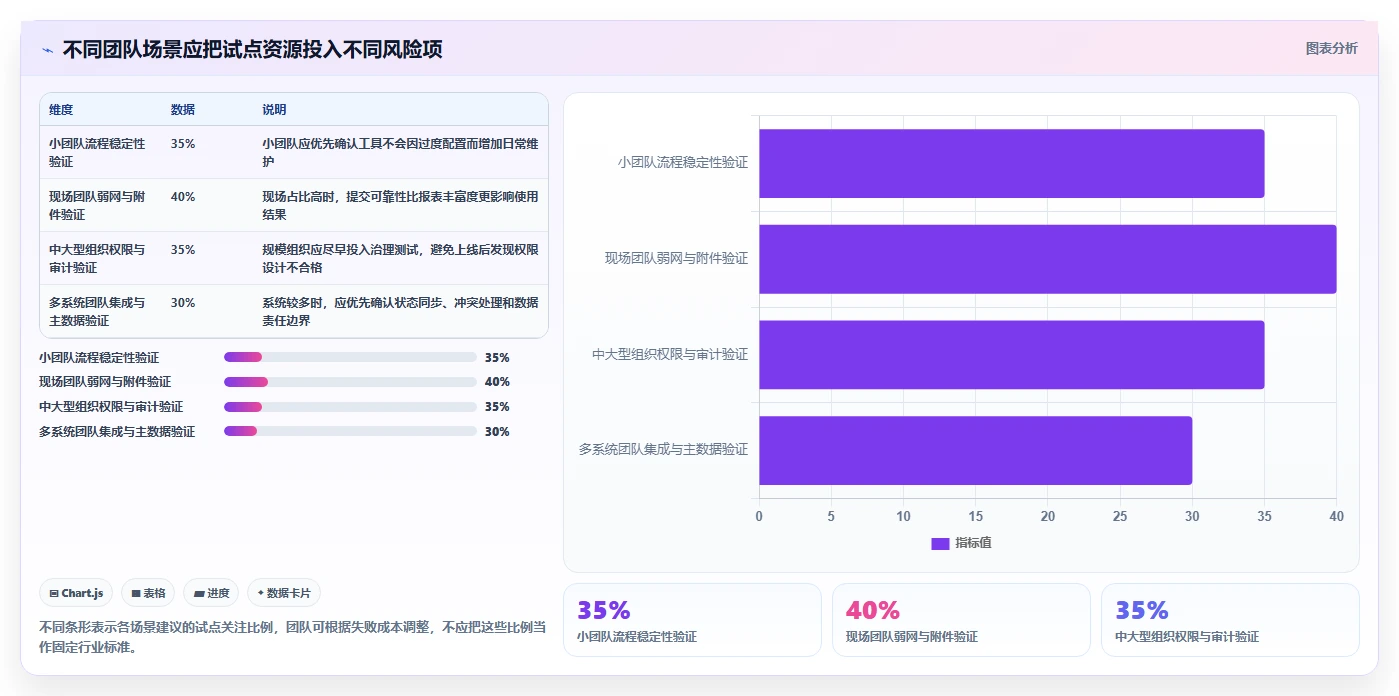Click the chart bar for 小团队流程稳定性验证

coord(1011,163)
